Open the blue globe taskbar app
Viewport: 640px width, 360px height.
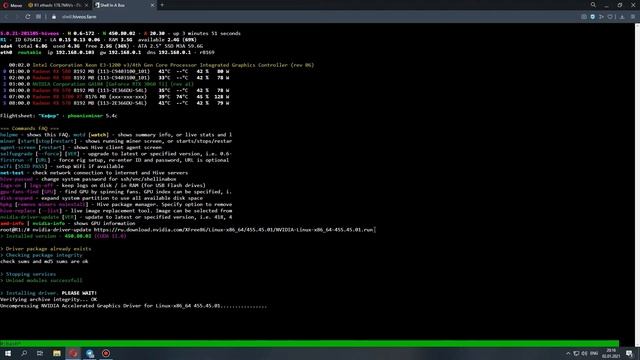(x=90, y=353)
